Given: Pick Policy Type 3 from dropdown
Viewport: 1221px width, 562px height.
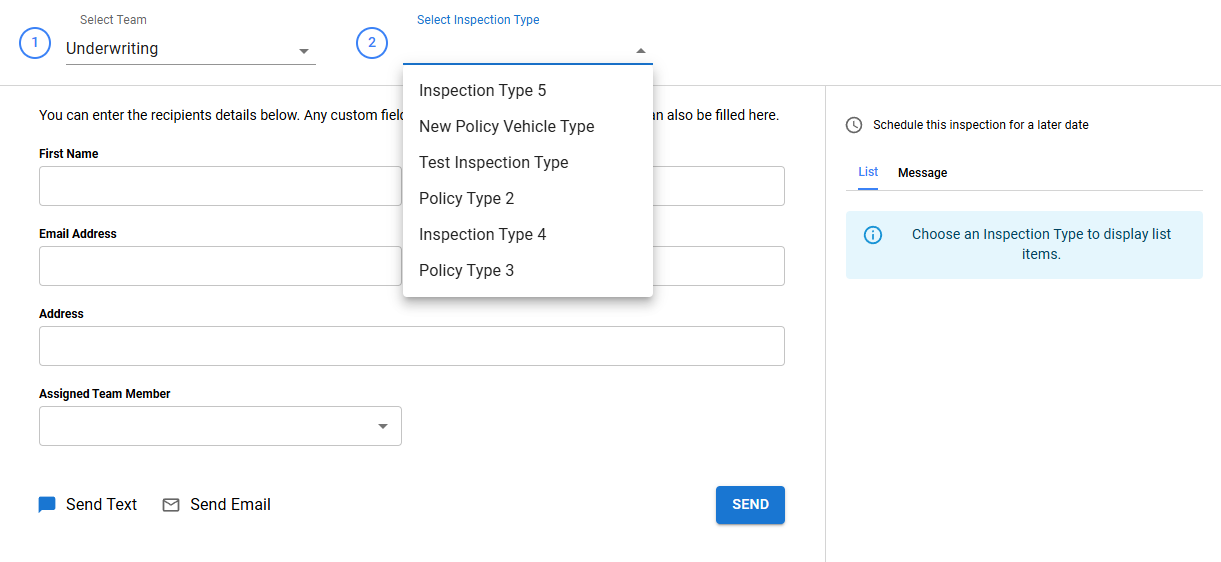Looking at the screenshot, I should tap(528, 271).
